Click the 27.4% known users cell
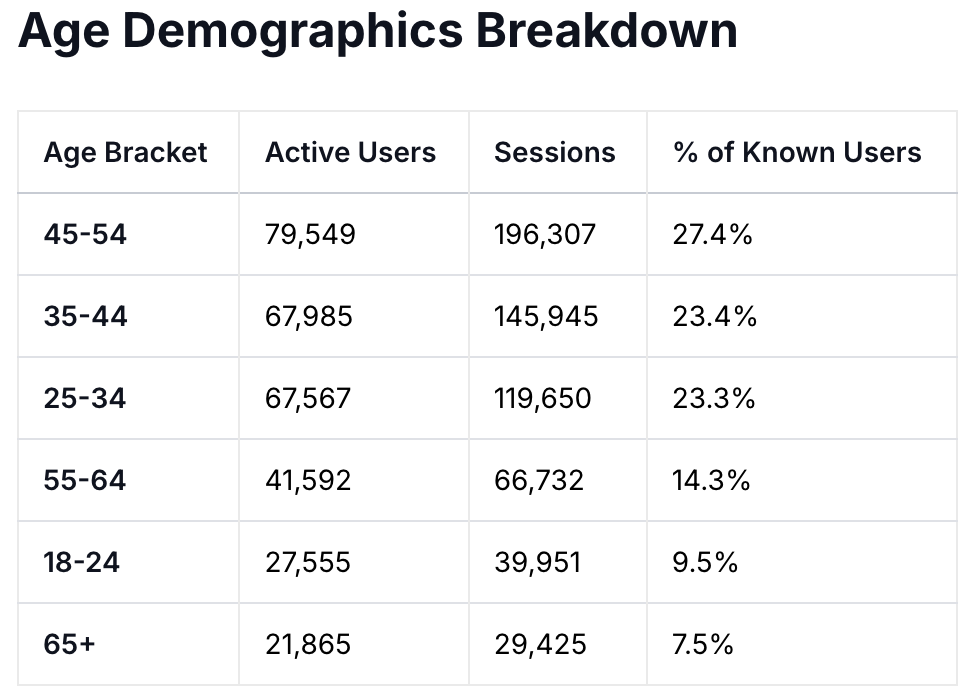The image size is (974, 696). [x=713, y=235]
